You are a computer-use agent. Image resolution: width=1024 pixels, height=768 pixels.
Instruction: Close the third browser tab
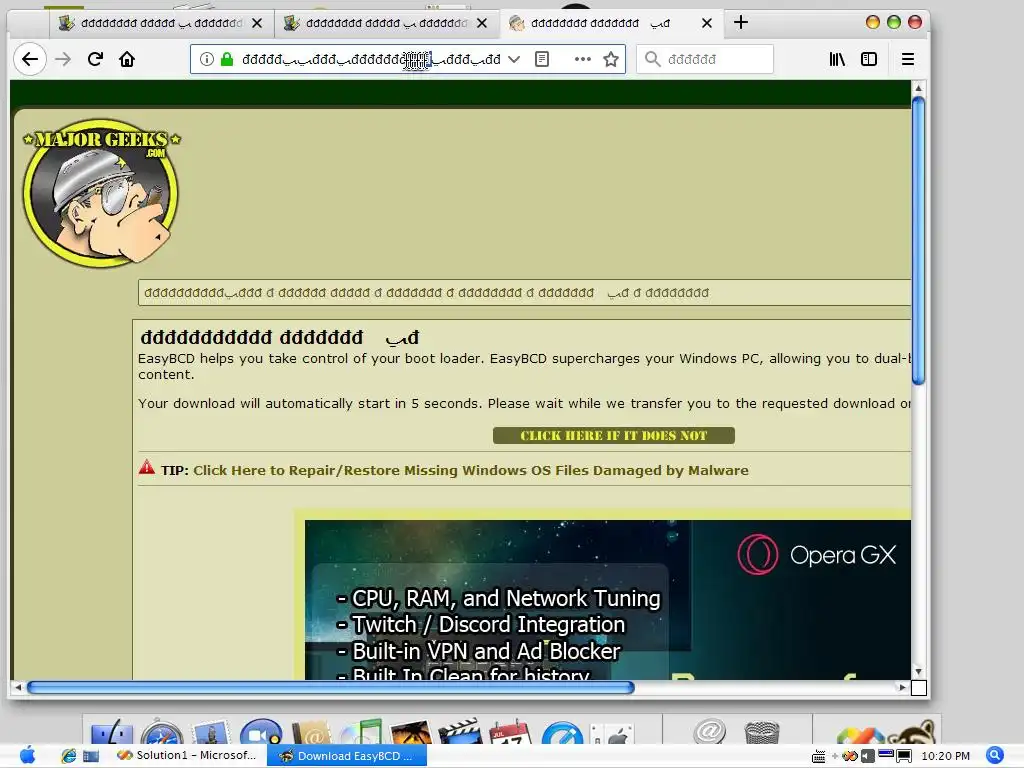click(707, 24)
